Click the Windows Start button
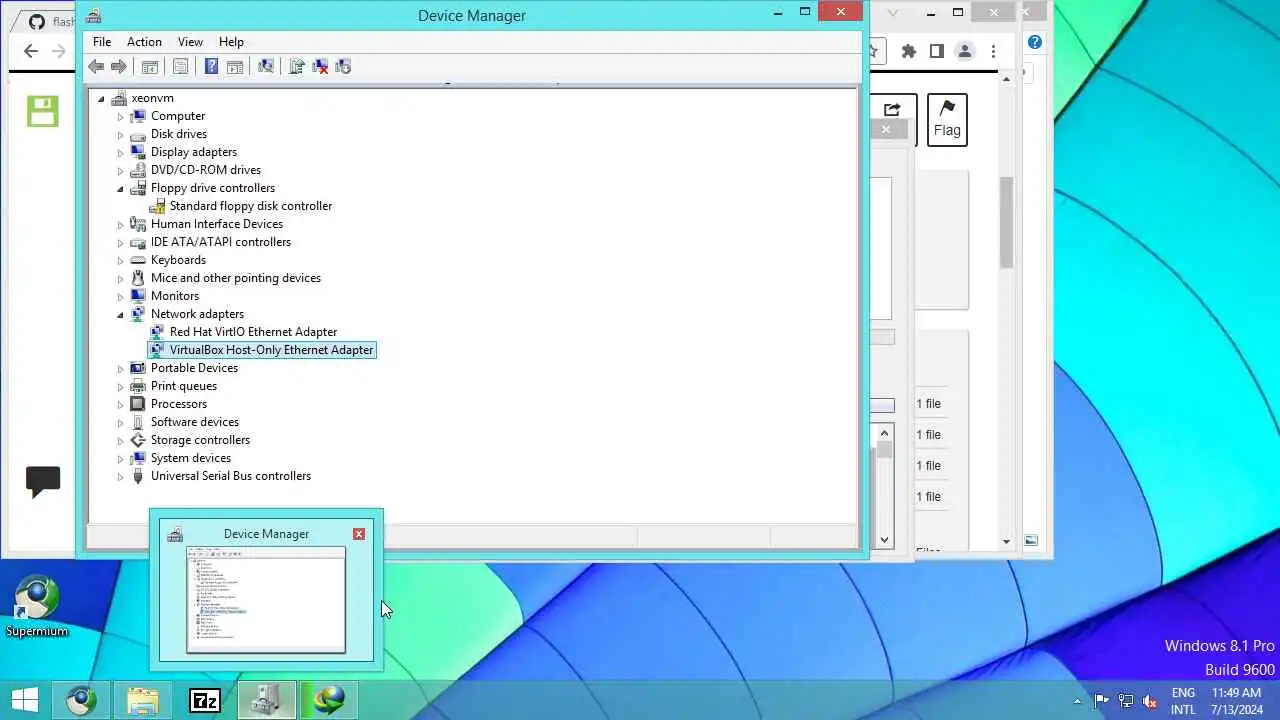Screen dimensions: 1280x720 pyautogui.click(x=25, y=700)
